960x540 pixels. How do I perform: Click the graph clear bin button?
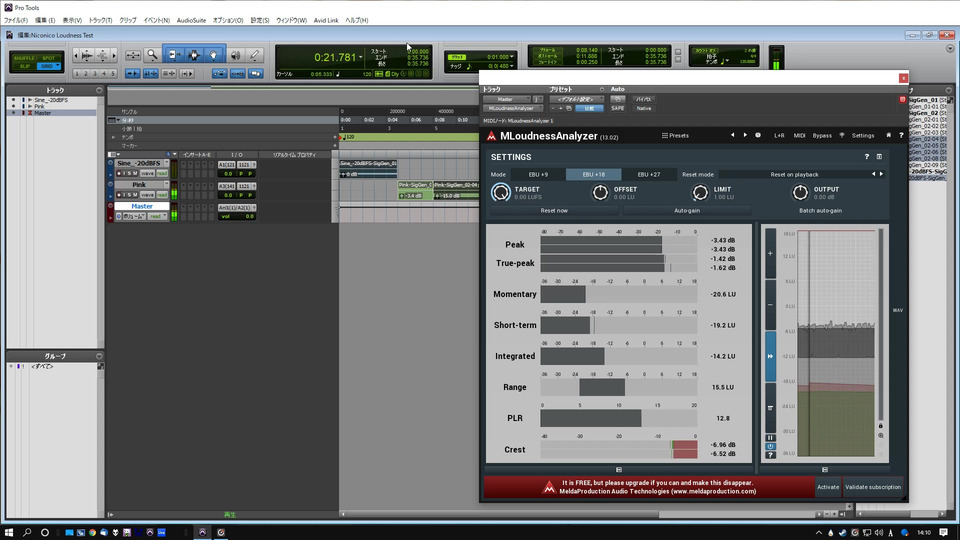(x=770, y=408)
